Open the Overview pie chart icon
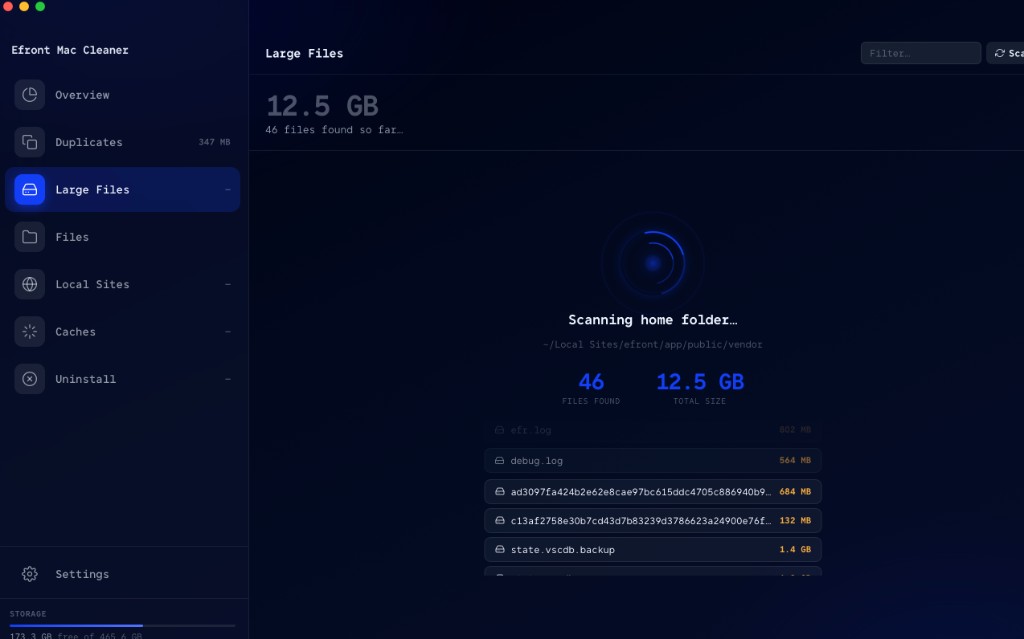Screen dimensions: 1024x639 tap(29, 95)
